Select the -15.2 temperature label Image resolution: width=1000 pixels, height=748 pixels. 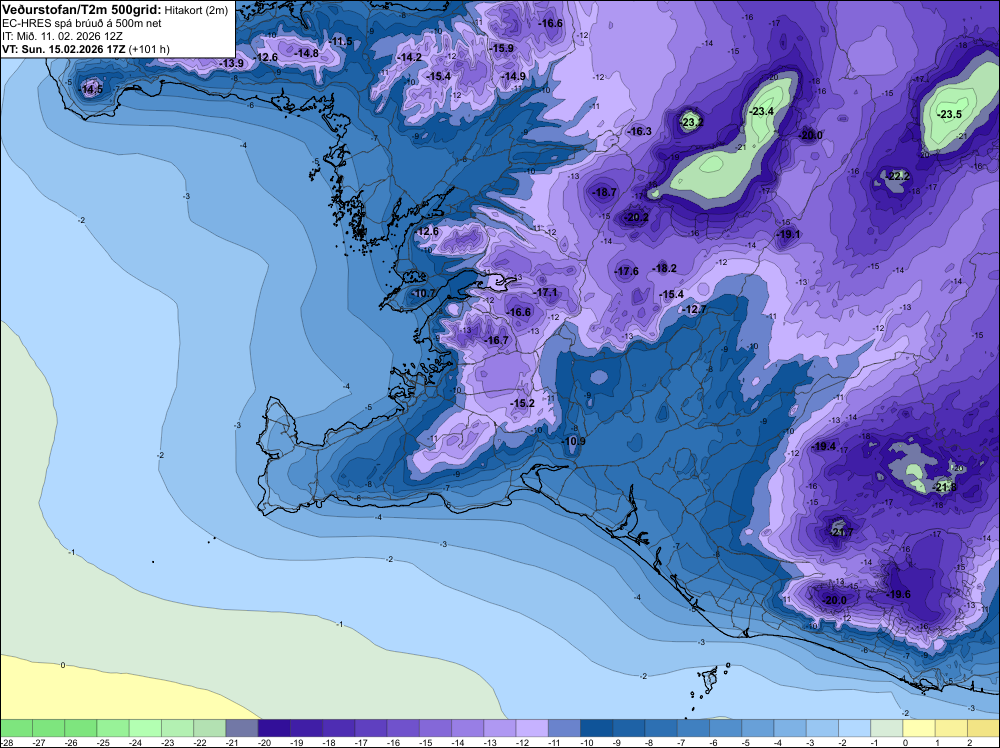522,403
